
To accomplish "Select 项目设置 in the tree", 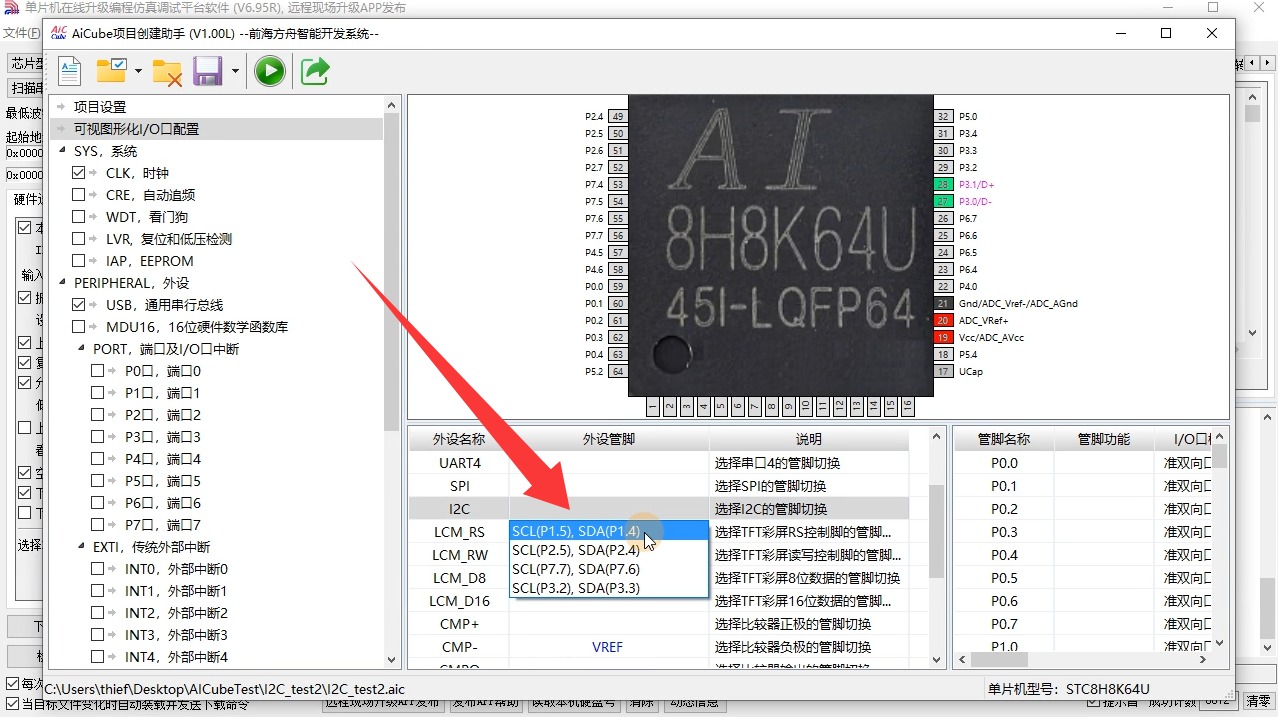I will coord(100,107).
